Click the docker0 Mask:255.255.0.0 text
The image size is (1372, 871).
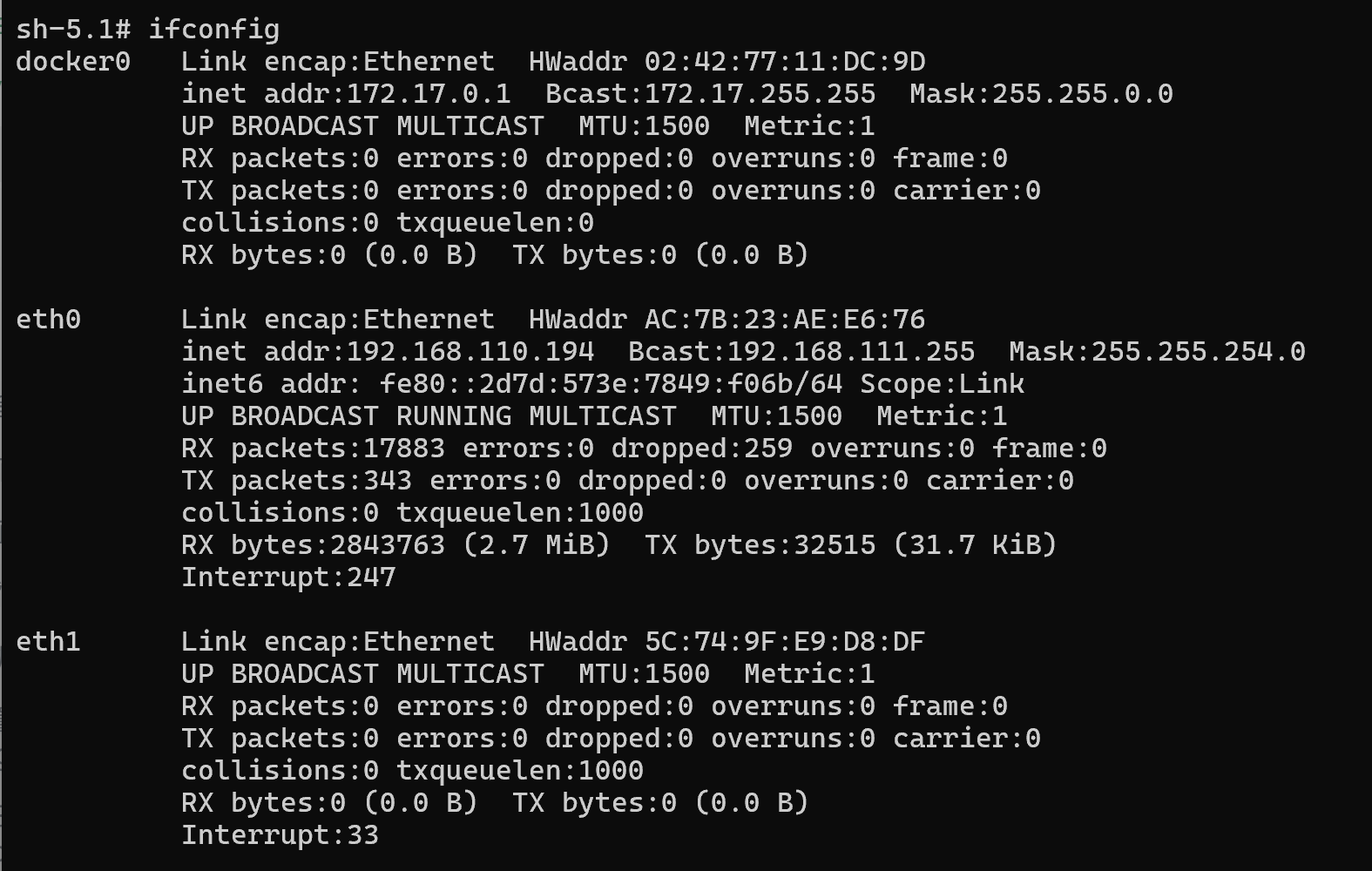1041,94
